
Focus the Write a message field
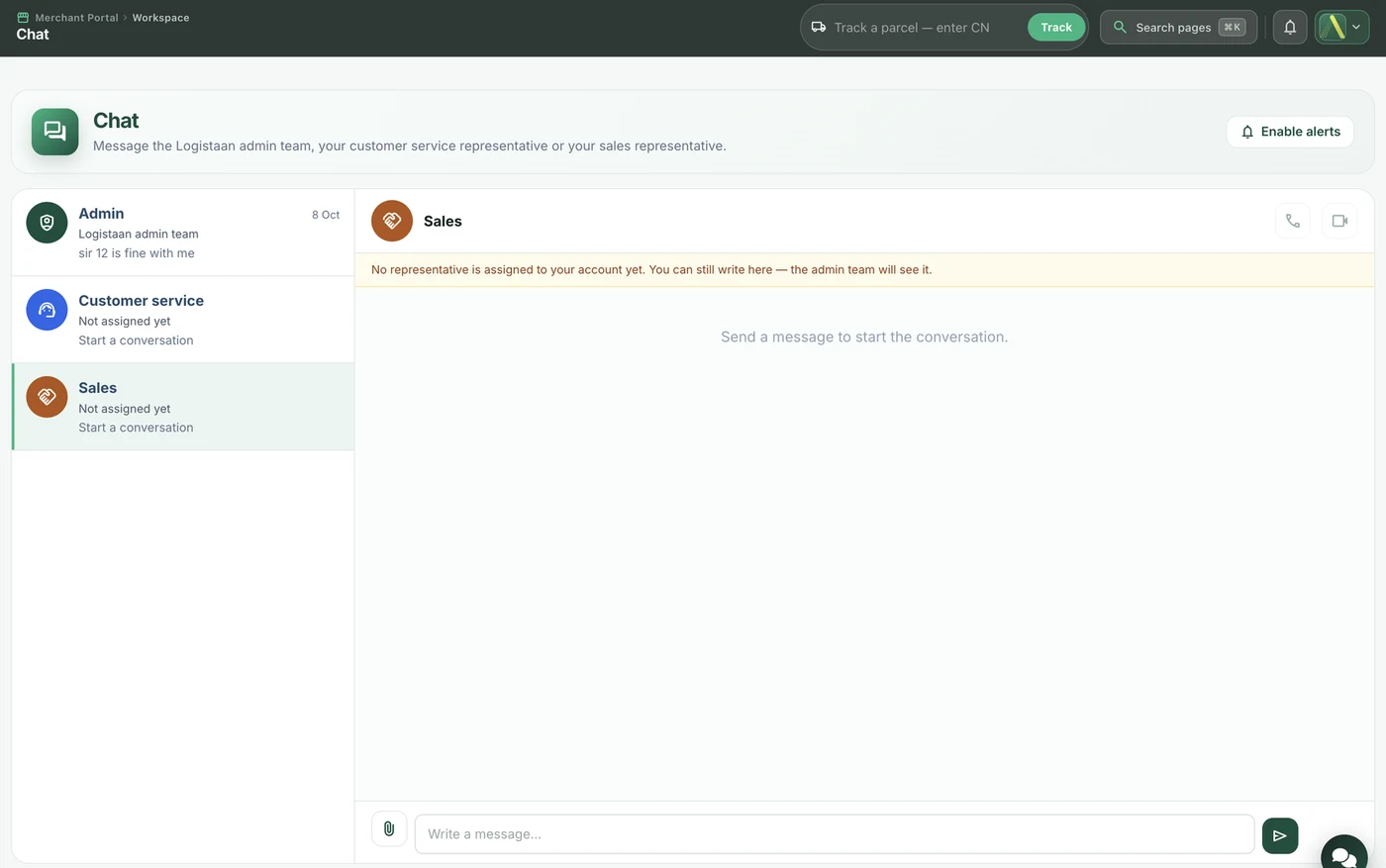(x=835, y=834)
